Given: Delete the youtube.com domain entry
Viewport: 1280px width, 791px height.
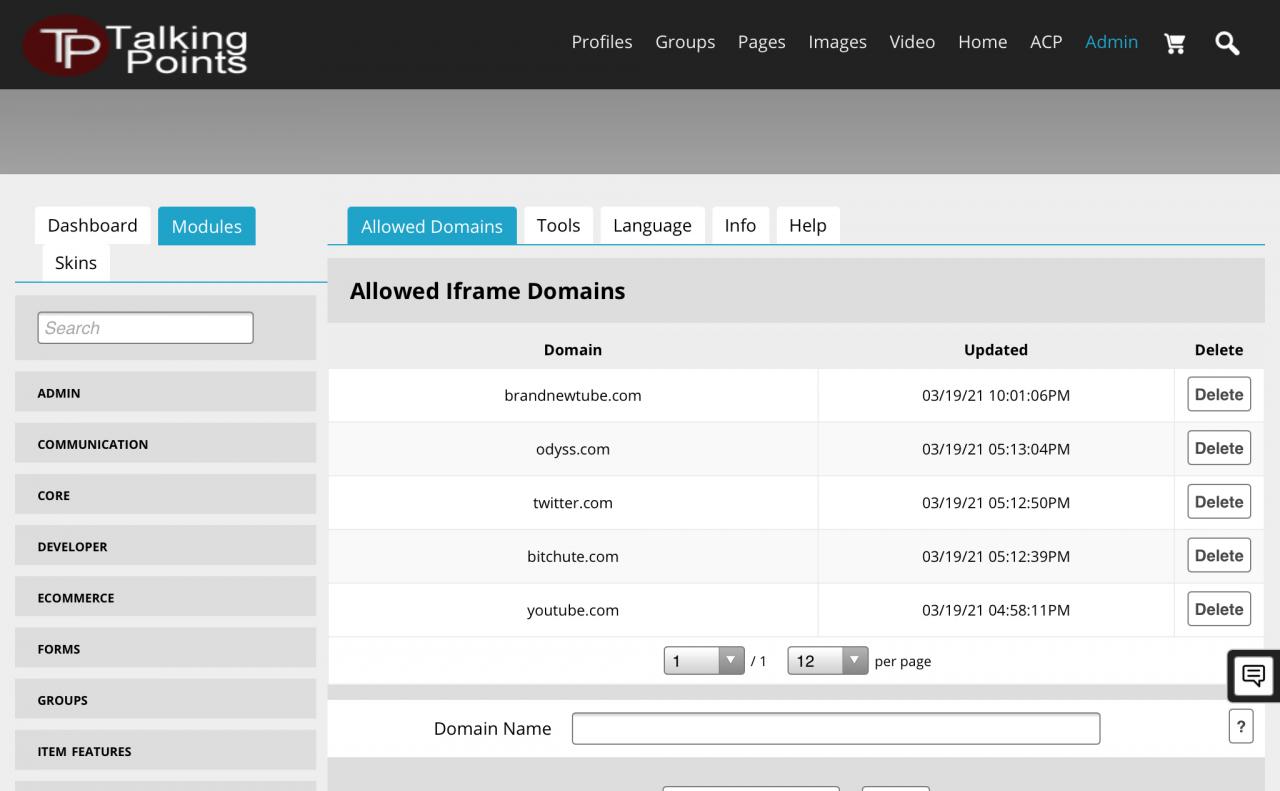Looking at the screenshot, I should (x=1218, y=609).
